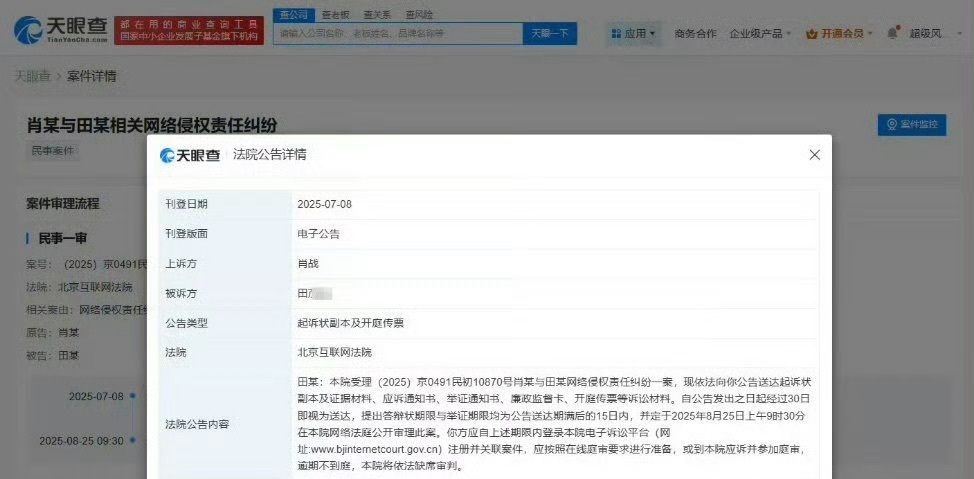
Task: Click the 公告类型 label cell
Action: pos(225,324)
